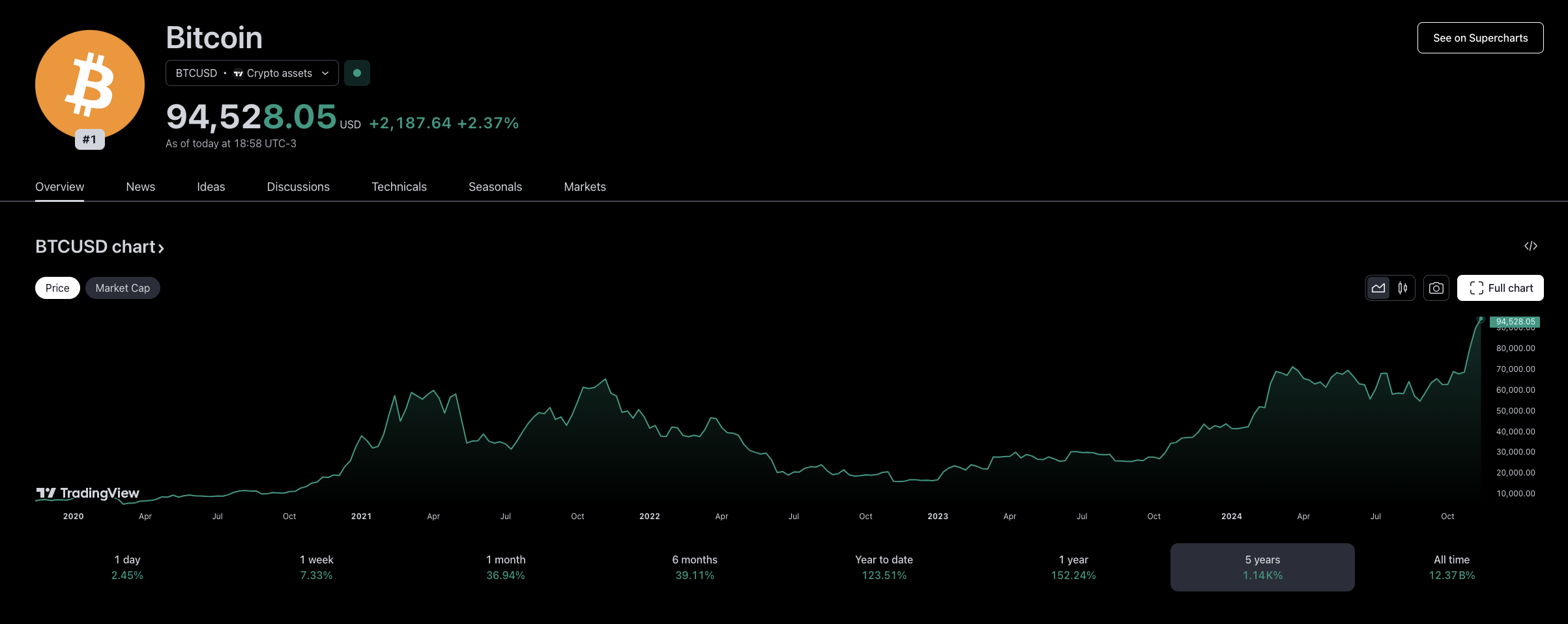This screenshot has width=1568, height=624.
Task: Click the 80,000.00 price axis label
Action: (x=1516, y=348)
